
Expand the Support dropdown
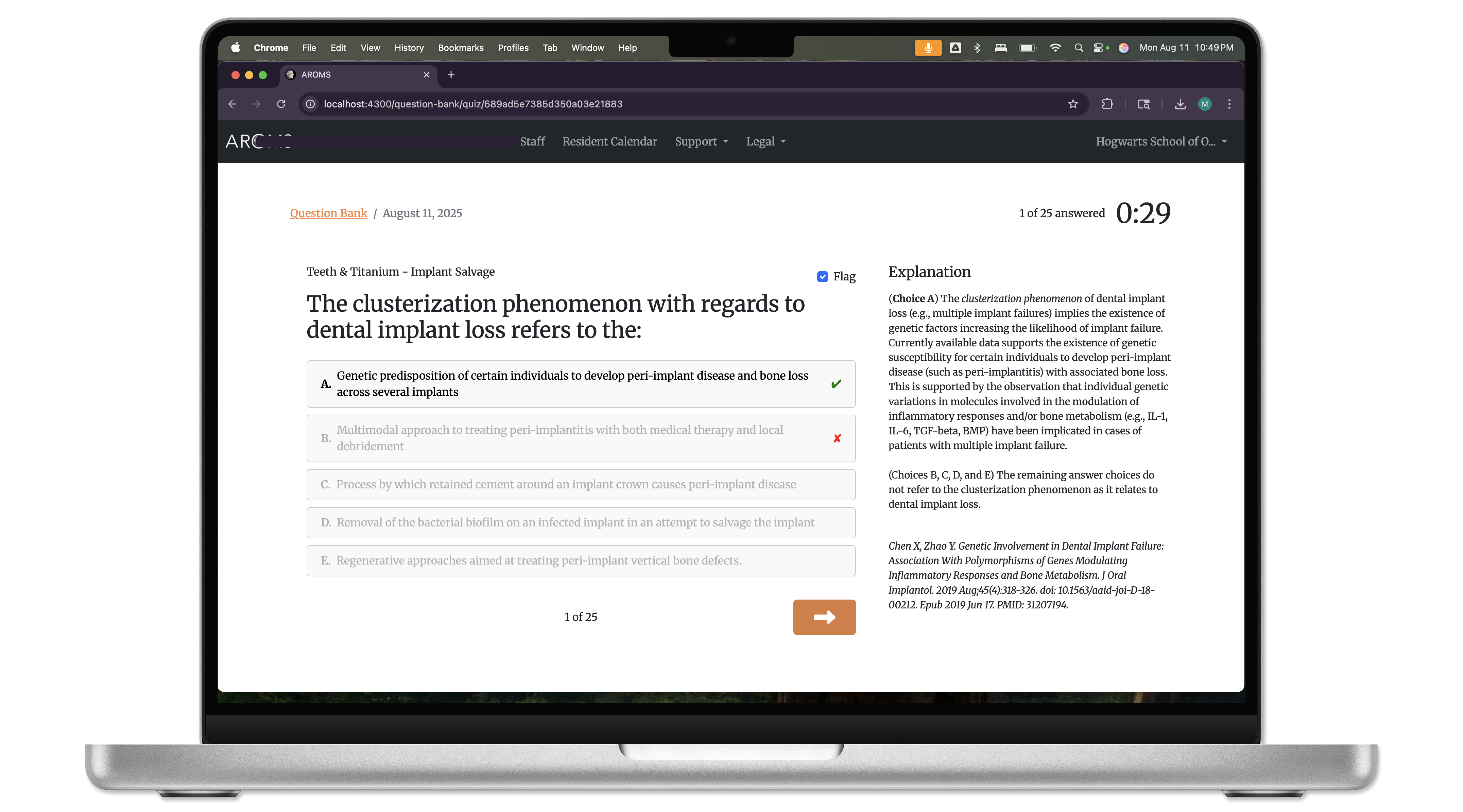coord(701,141)
